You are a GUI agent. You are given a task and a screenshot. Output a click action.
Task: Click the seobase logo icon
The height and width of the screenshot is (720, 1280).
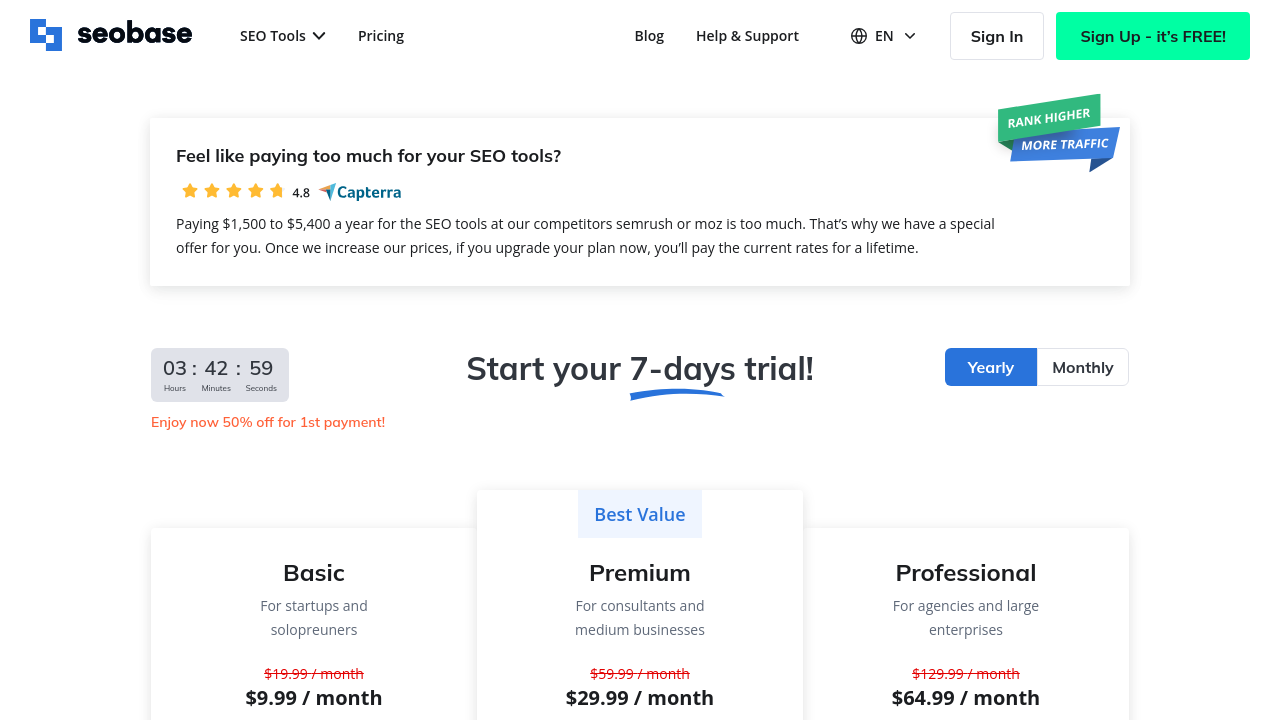coord(46,35)
